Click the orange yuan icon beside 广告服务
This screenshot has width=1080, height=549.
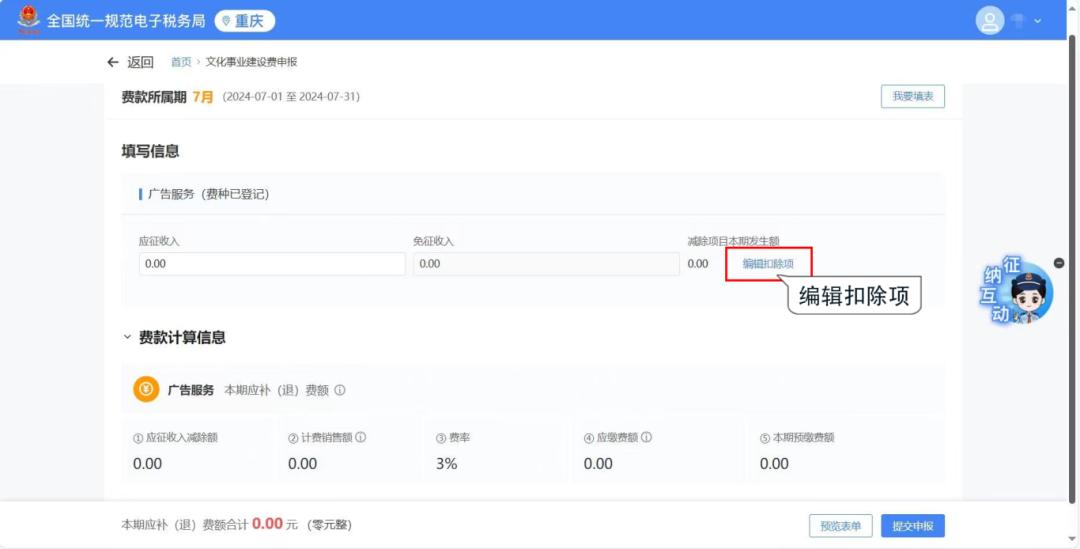click(x=146, y=390)
